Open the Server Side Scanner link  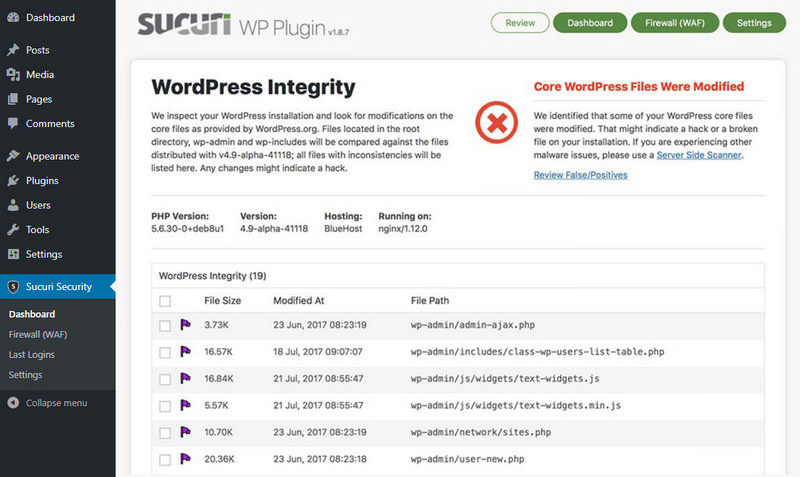coord(698,155)
